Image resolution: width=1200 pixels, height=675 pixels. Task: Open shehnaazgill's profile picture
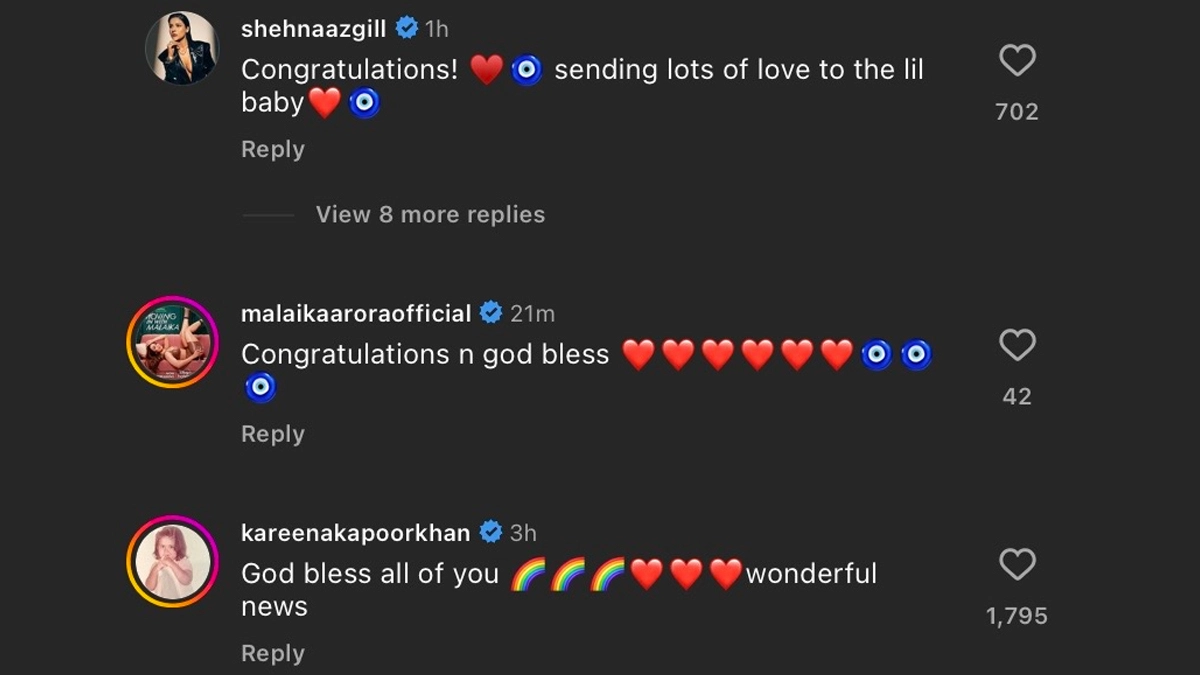tap(182, 49)
